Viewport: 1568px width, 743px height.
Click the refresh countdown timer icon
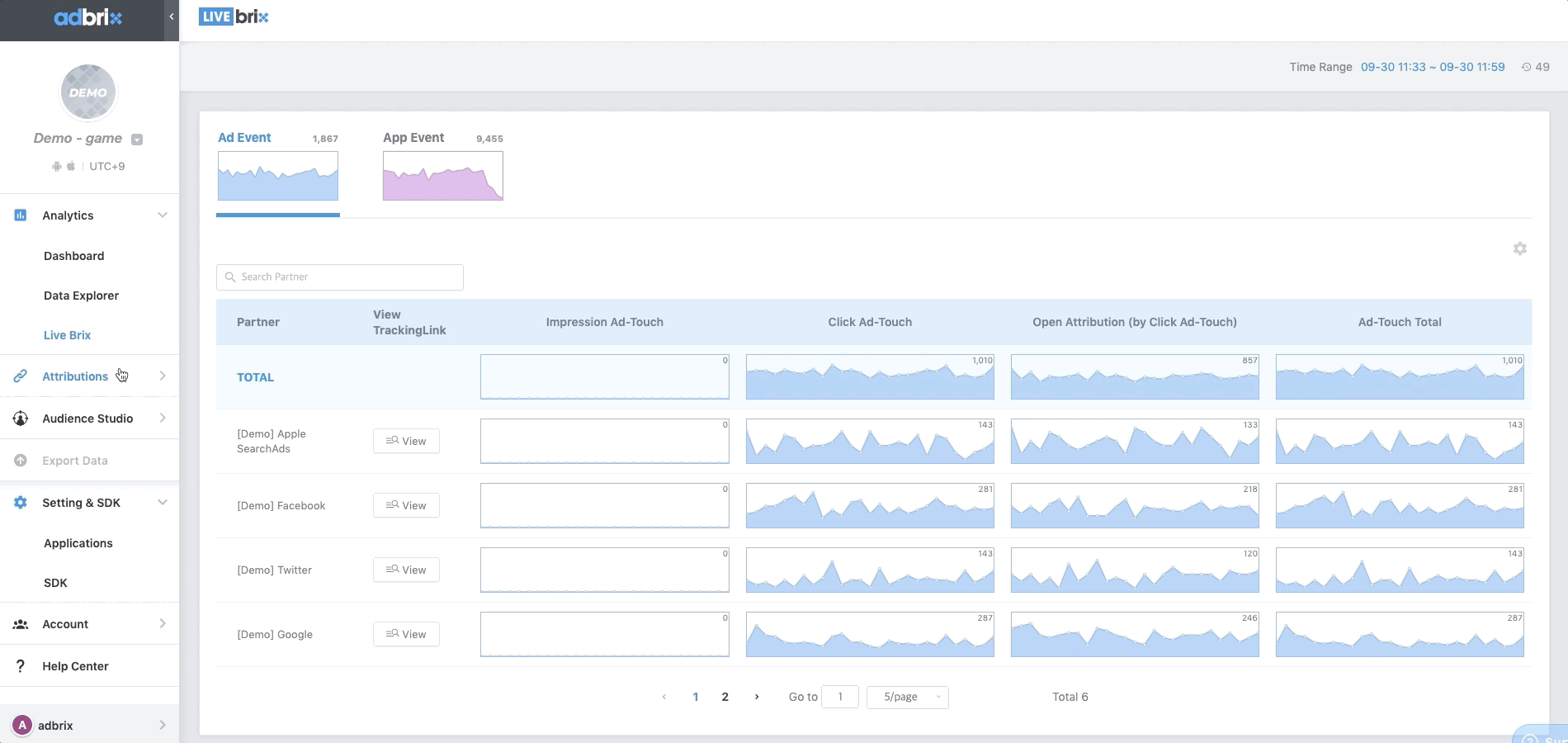click(x=1527, y=68)
